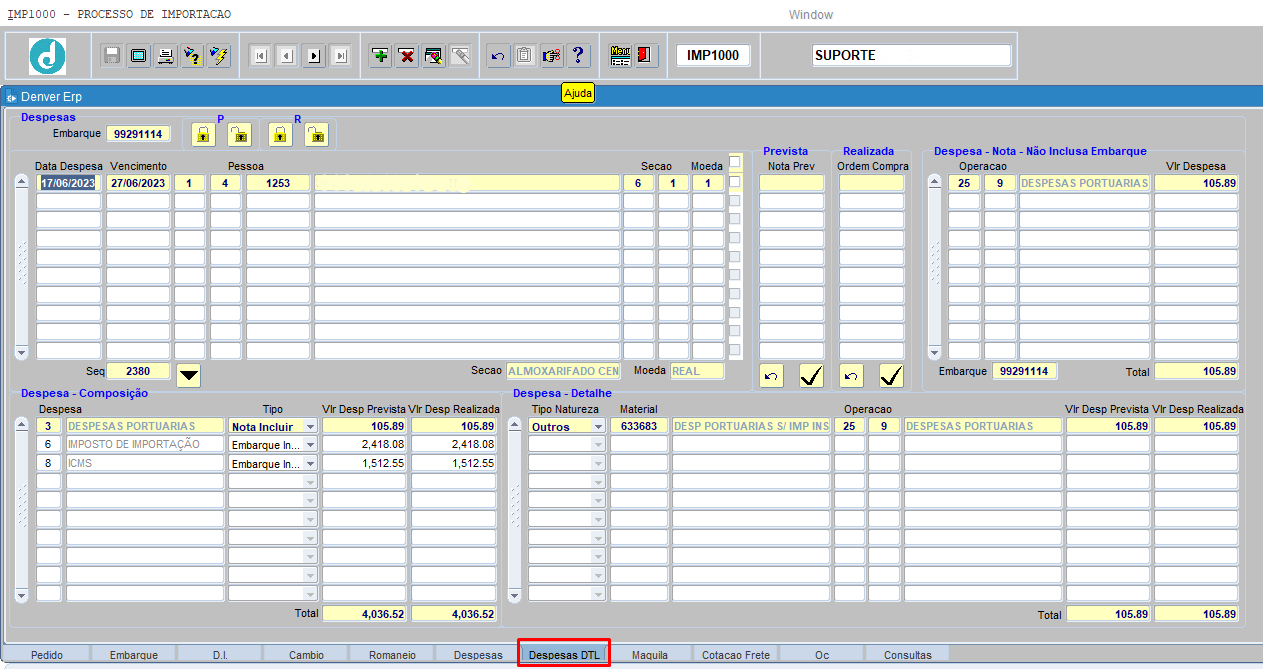The height and width of the screenshot is (669, 1263).
Task: Switch to the Pedido tab
Action: (x=47, y=655)
